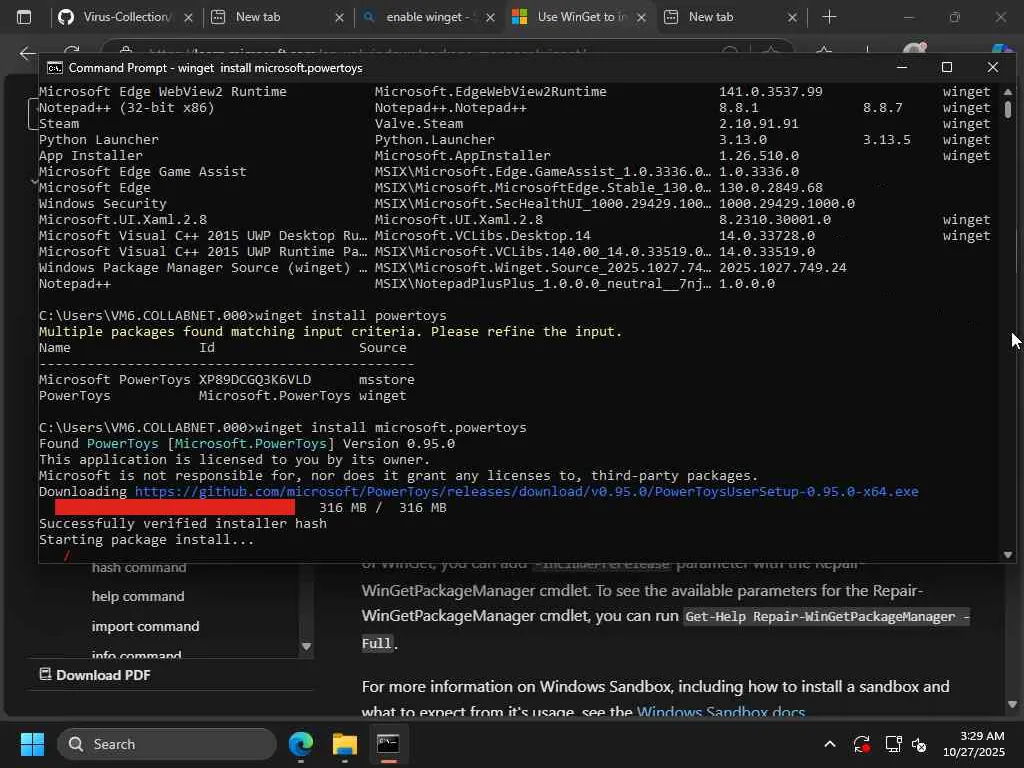The height and width of the screenshot is (768, 1024).
Task: Close the enable winget tab
Action: tap(490, 18)
